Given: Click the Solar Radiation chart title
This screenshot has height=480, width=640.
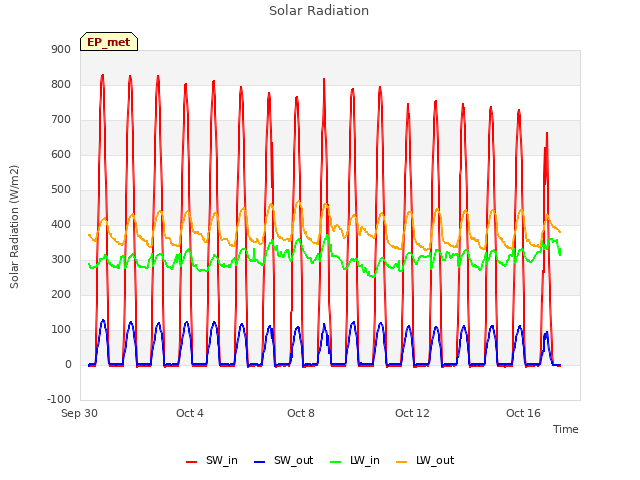Looking at the screenshot, I should [x=319, y=11].
